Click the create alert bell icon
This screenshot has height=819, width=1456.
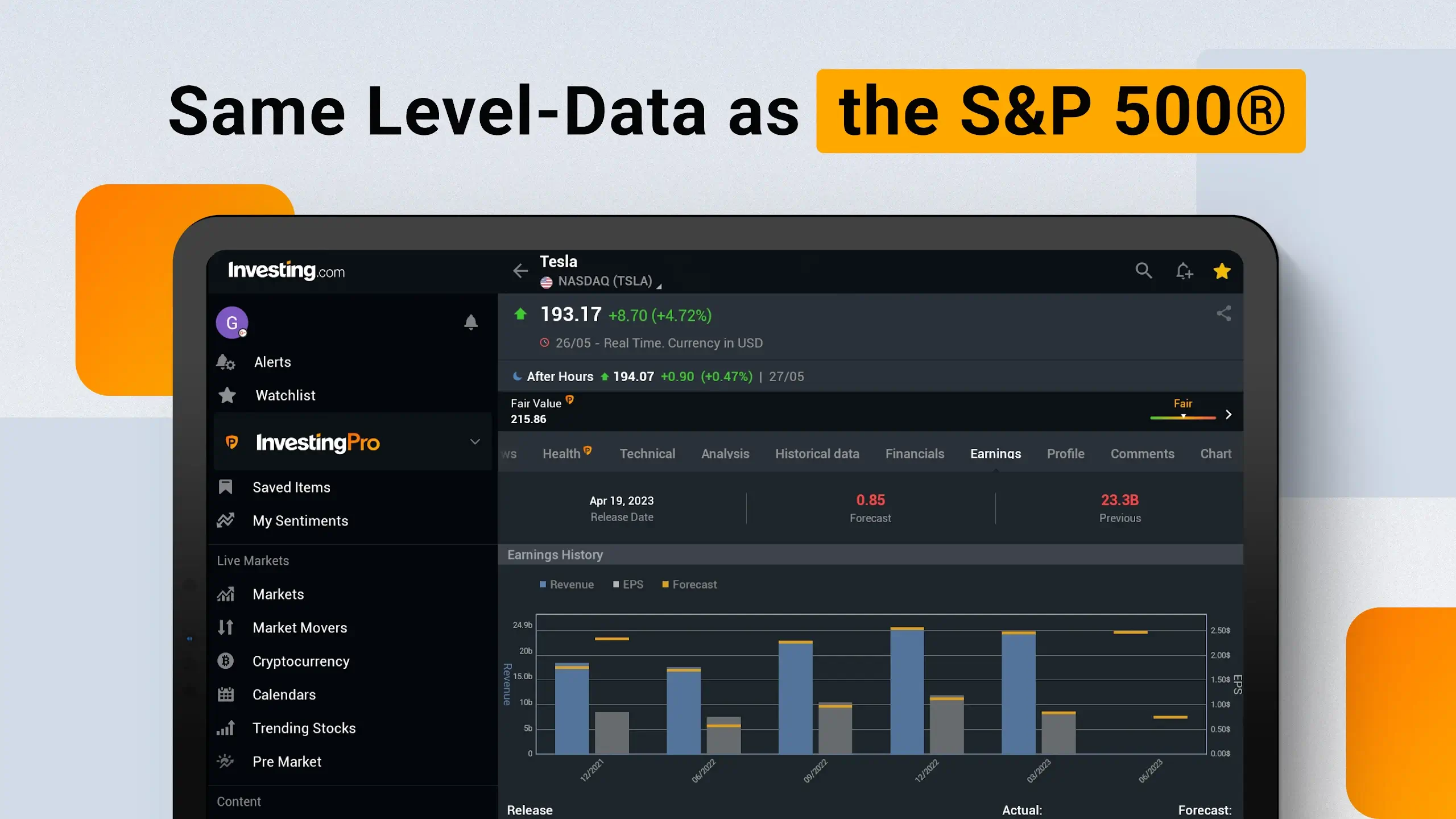click(1184, 271)
